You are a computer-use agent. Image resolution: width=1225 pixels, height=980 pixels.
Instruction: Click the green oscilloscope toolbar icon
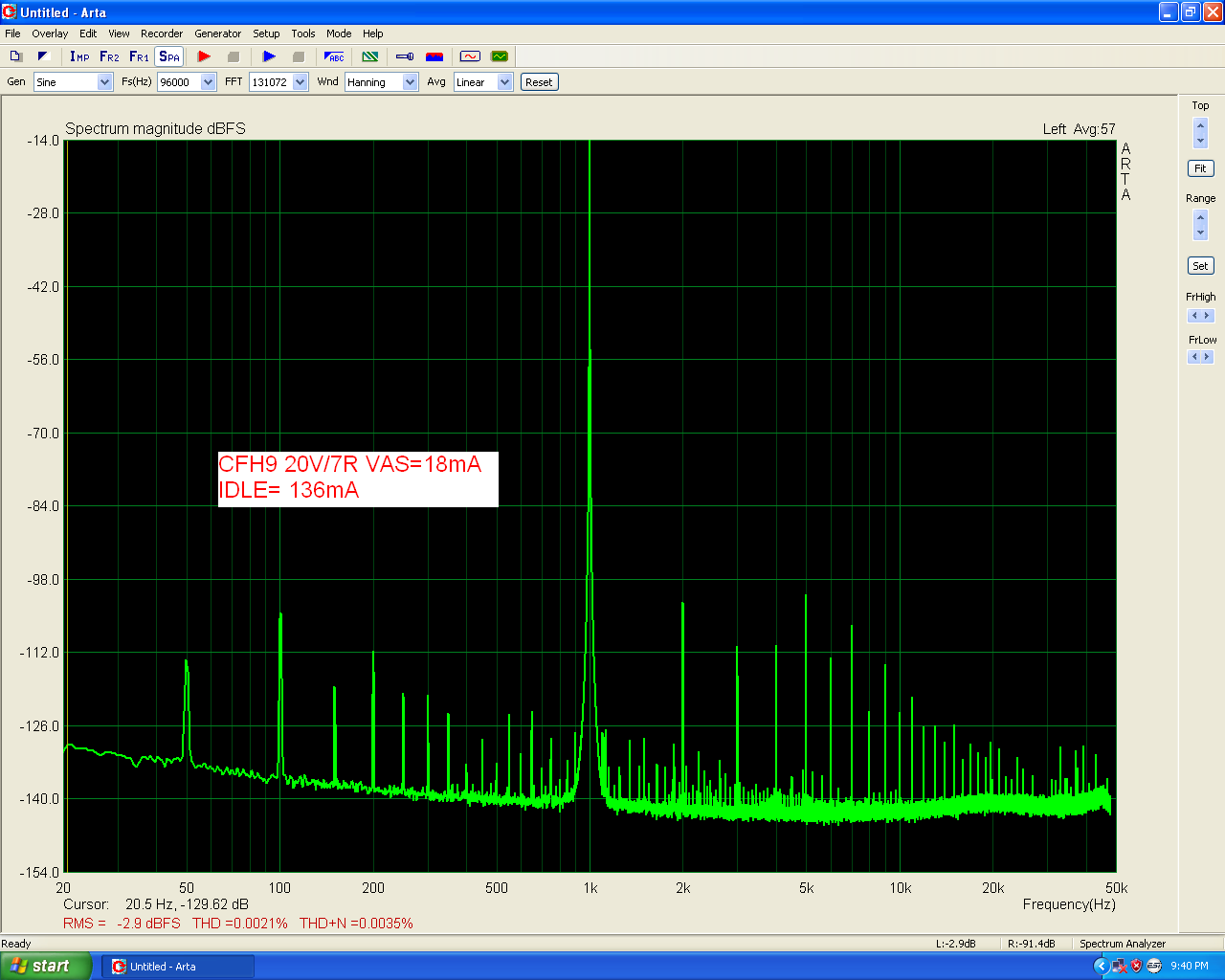coord(500,56)
